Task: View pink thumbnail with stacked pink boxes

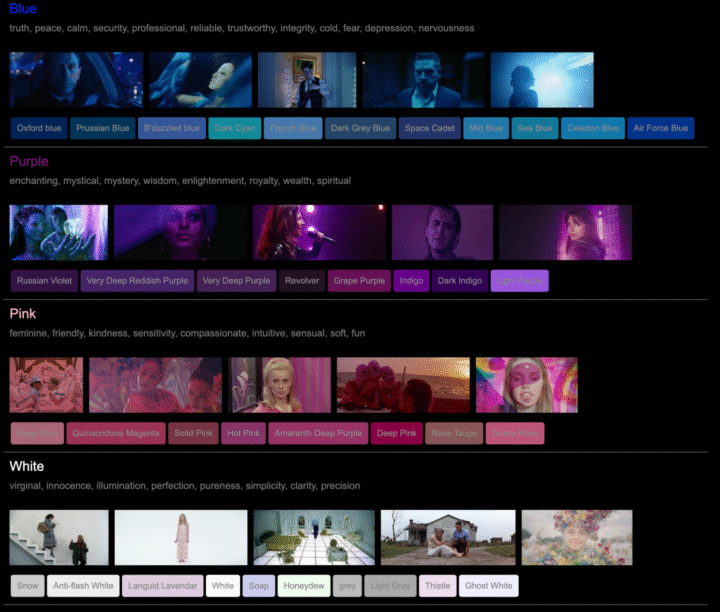Action: click(x=46, y=385)
